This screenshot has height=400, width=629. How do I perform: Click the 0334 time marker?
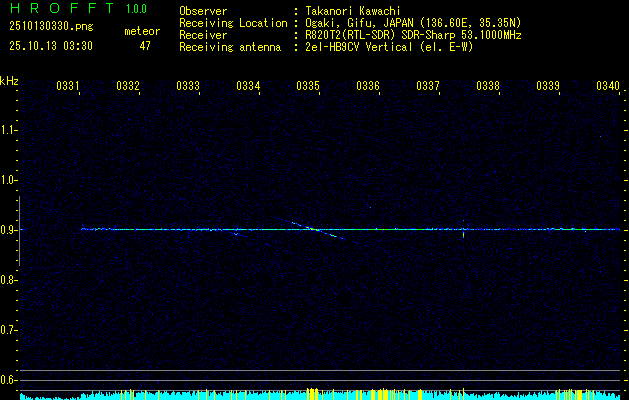click(x=248, y=86)
